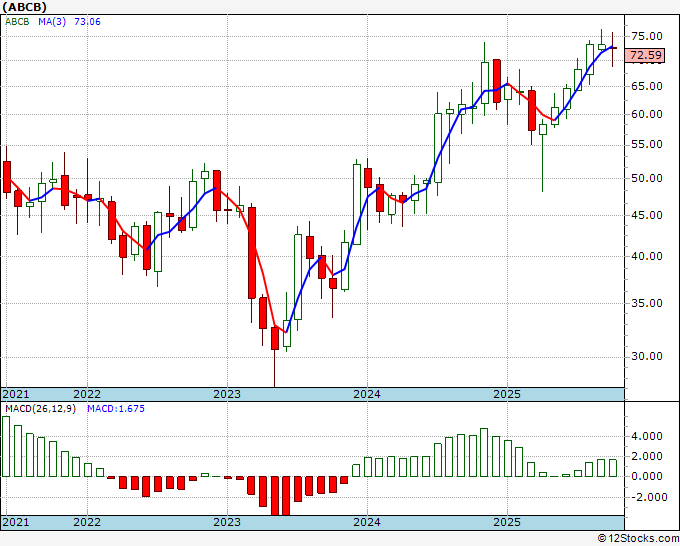Screen dimensions: 680x546
Task: Click the MACD:1.675 value label
Action: pyautogui.click(x=116, y=409)
